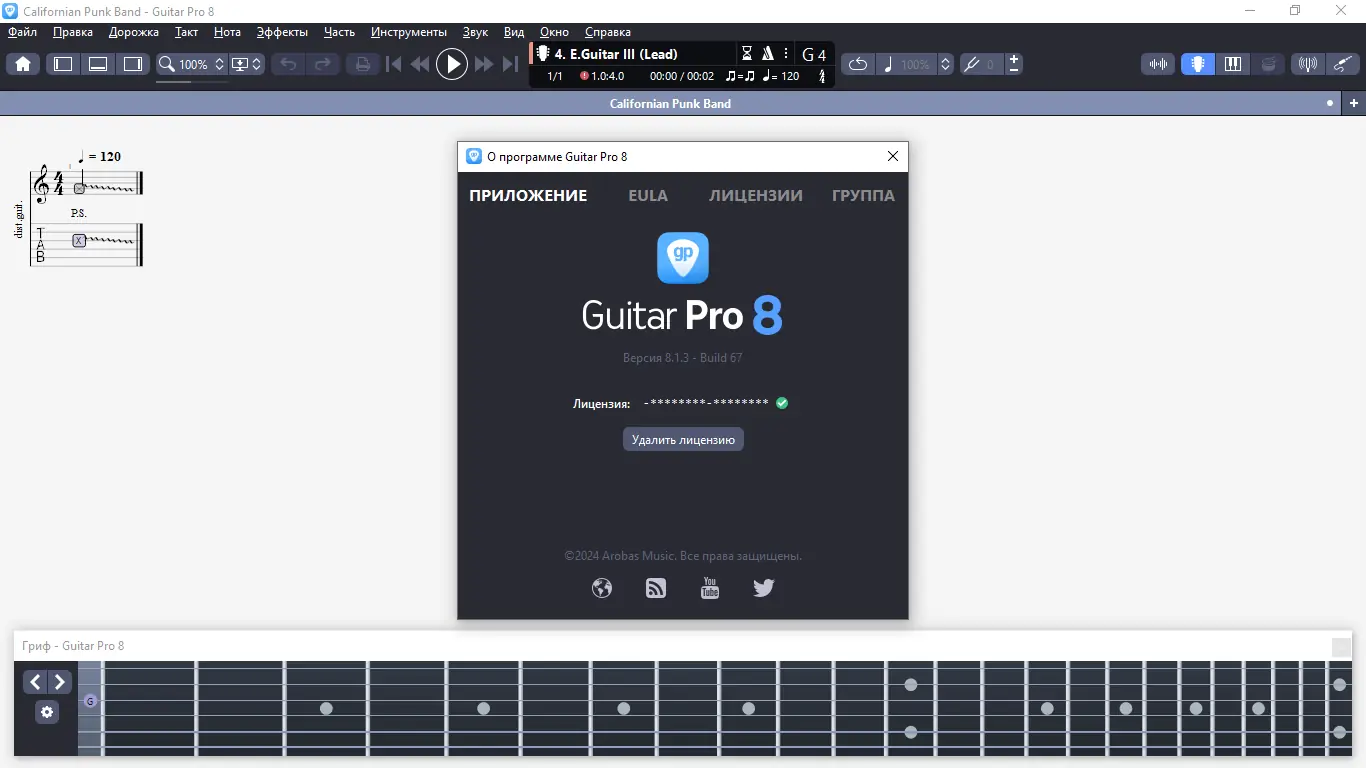Open the Справка menu
Screen dimensions: 1366x768
coord(607,32)
